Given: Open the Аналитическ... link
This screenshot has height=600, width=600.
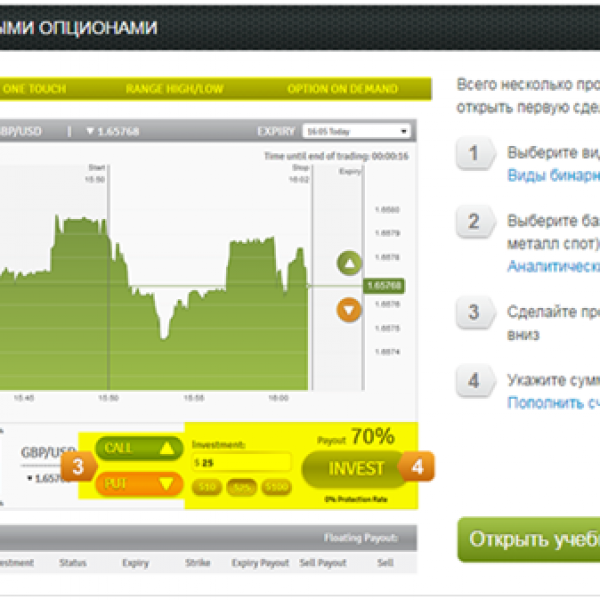Looking at the screenshot, I should 553,266.
